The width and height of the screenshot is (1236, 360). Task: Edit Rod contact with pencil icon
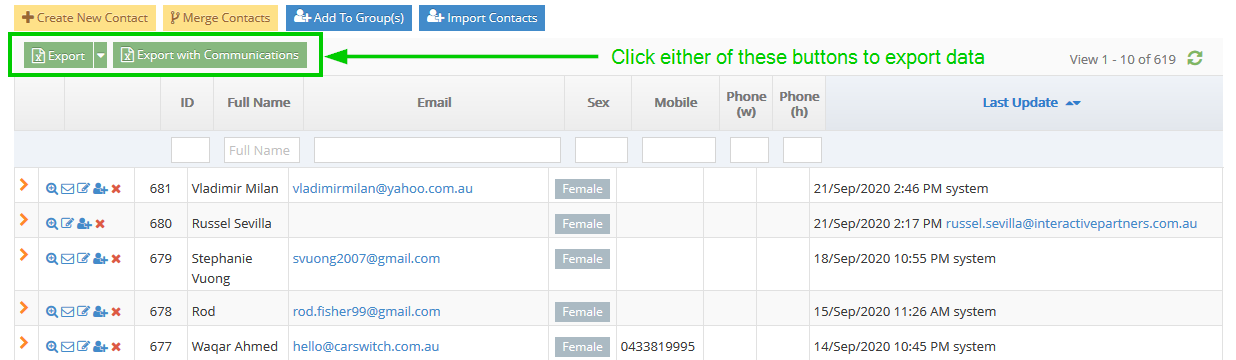[x=83, y=312]
